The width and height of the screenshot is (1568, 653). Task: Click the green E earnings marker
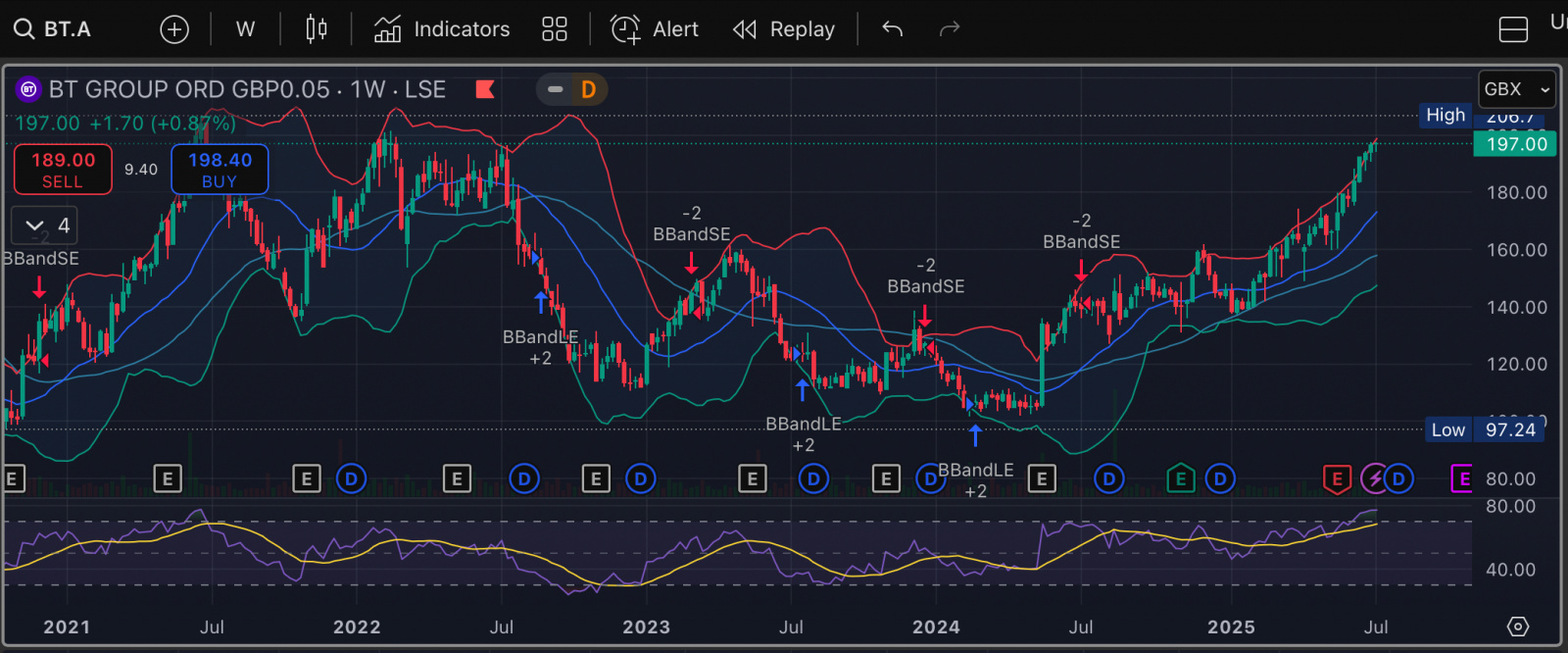point(1180,478)
